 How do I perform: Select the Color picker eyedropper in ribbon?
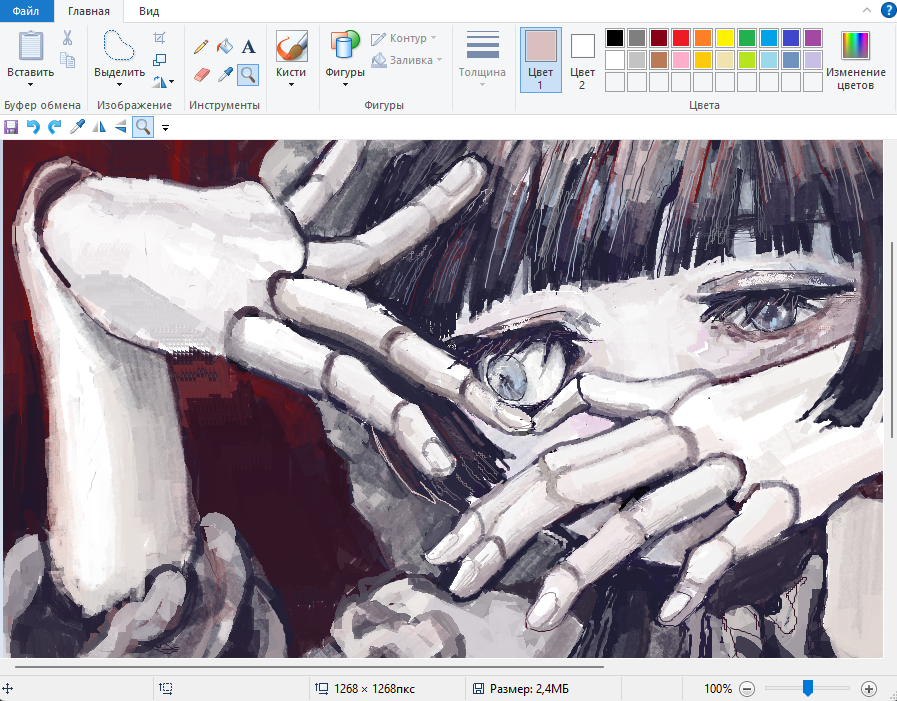(225, 75)
